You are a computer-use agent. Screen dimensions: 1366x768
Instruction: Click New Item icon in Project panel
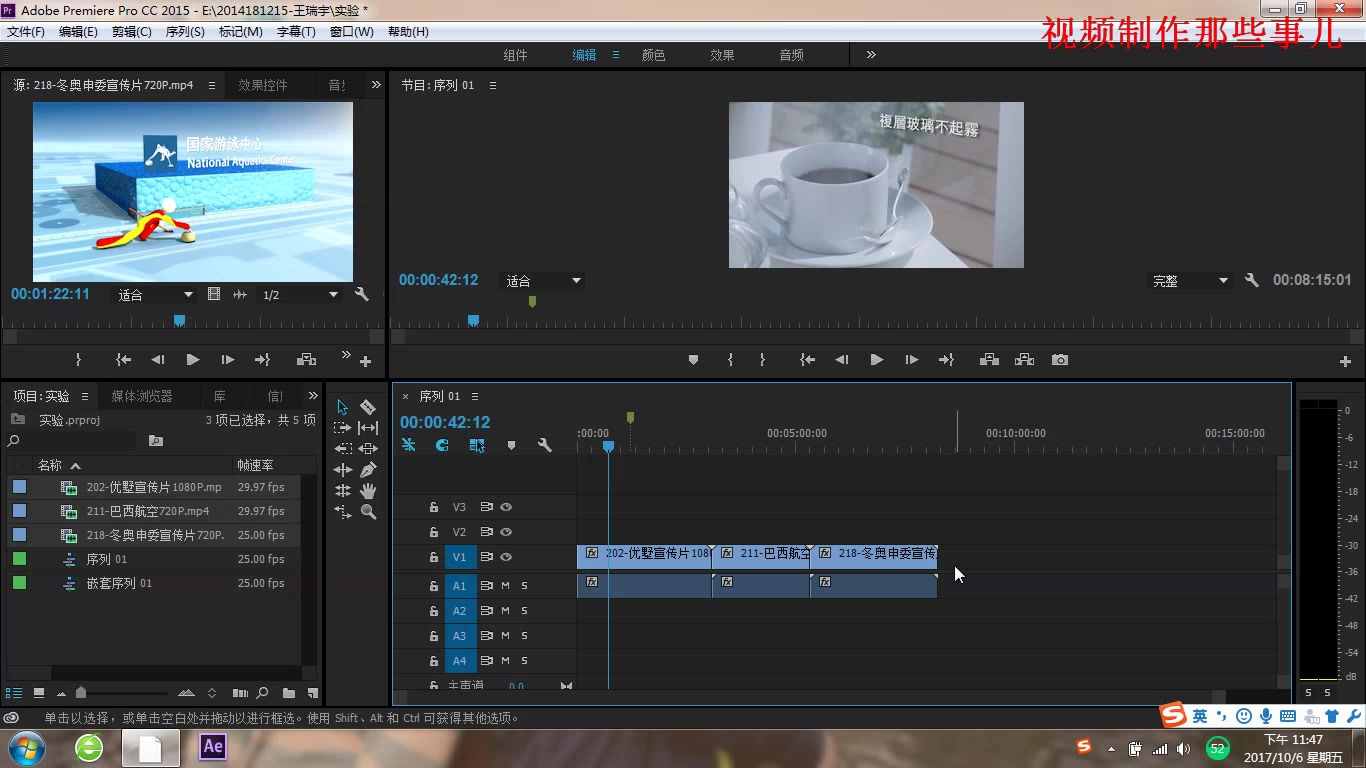coord(313,693)
